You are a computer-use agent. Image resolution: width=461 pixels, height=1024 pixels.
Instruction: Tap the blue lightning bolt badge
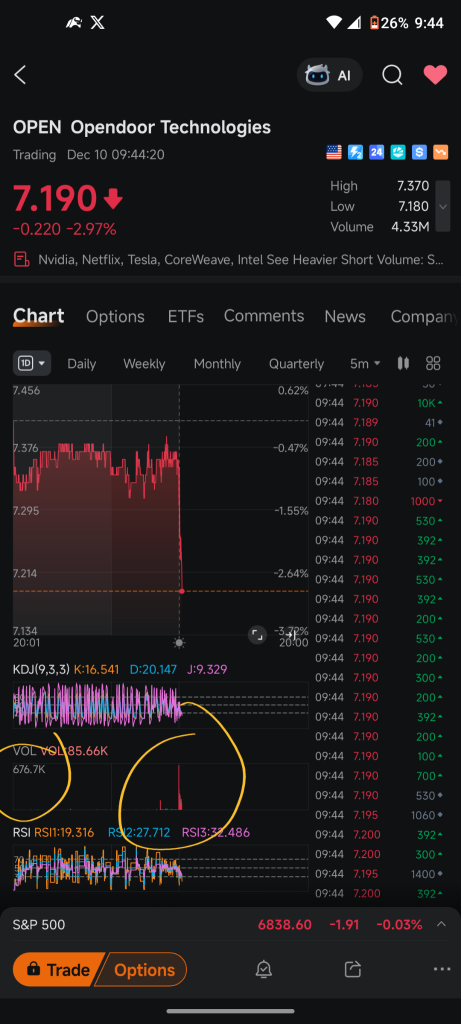[x=355, y=152]
